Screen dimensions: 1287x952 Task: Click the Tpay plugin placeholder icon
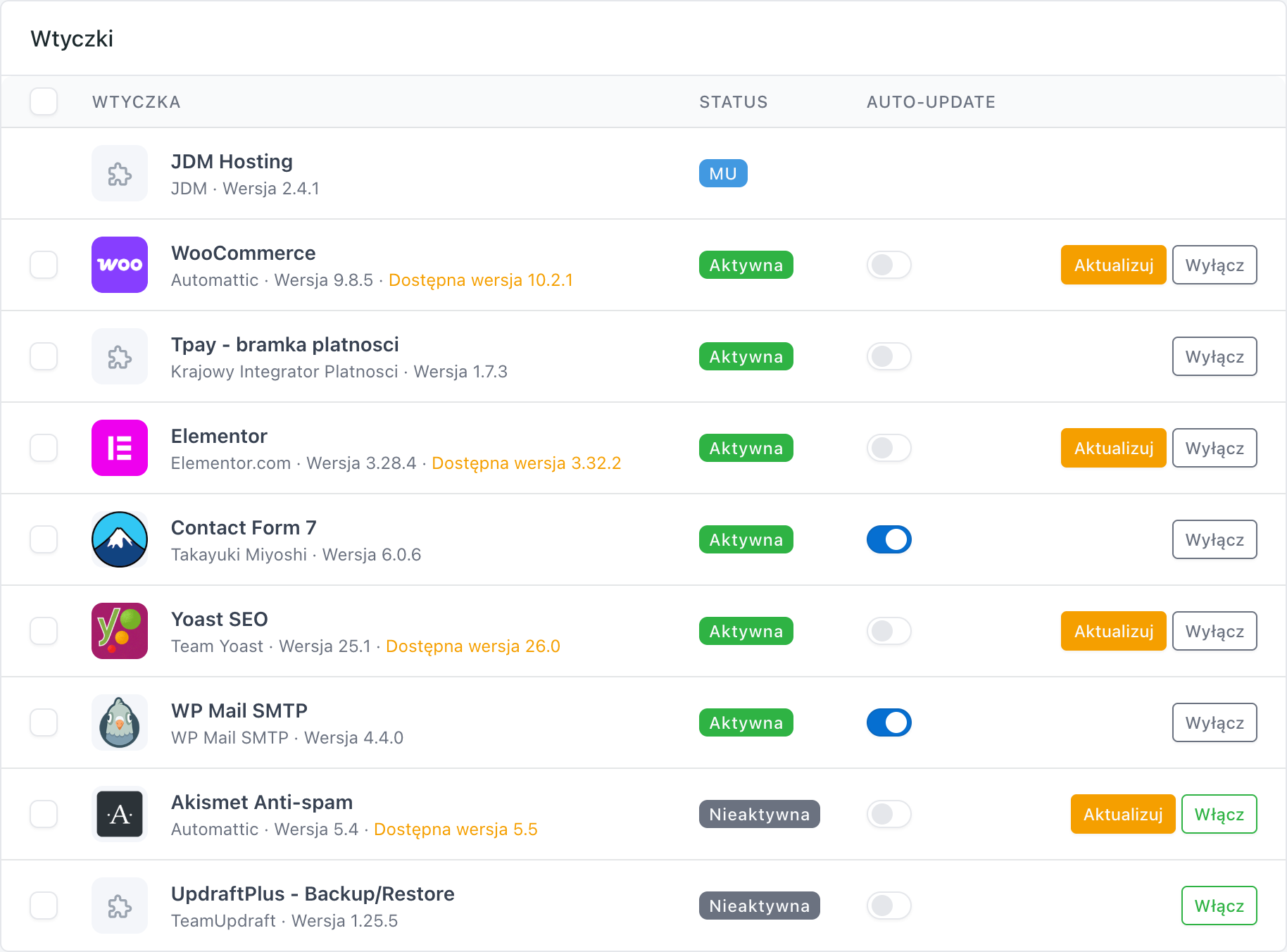120,356
